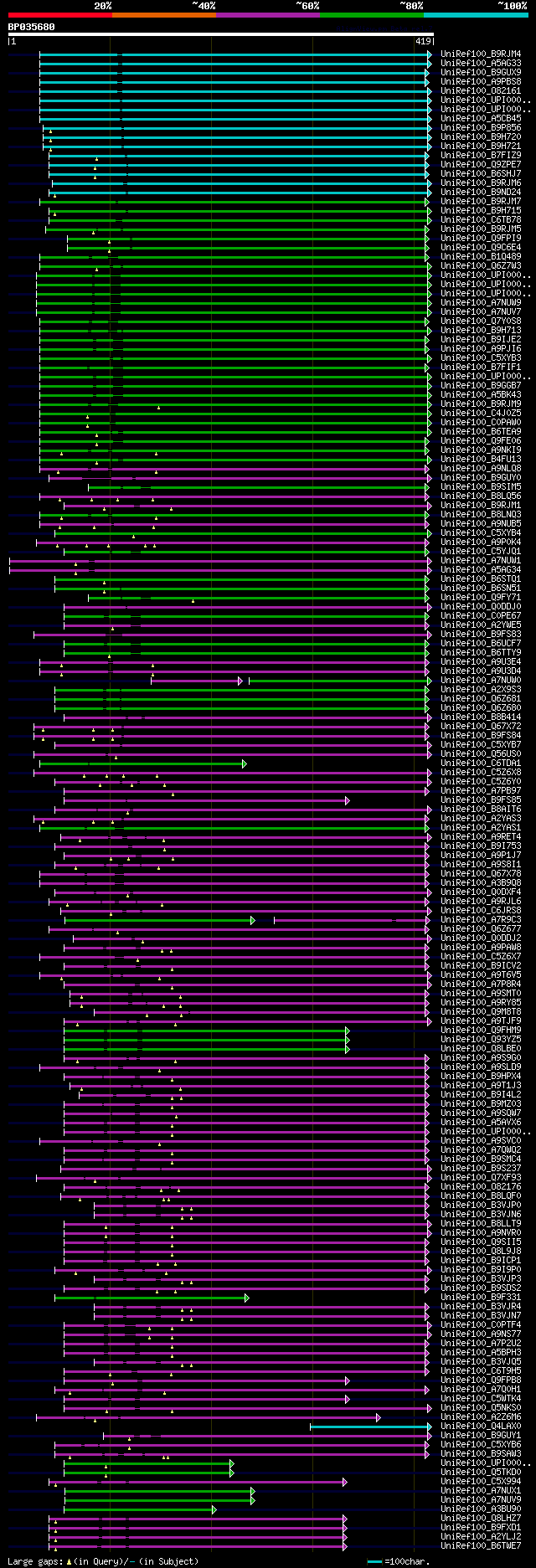Click the purple ~60% identity legend segment

click(x=268, y=14)
